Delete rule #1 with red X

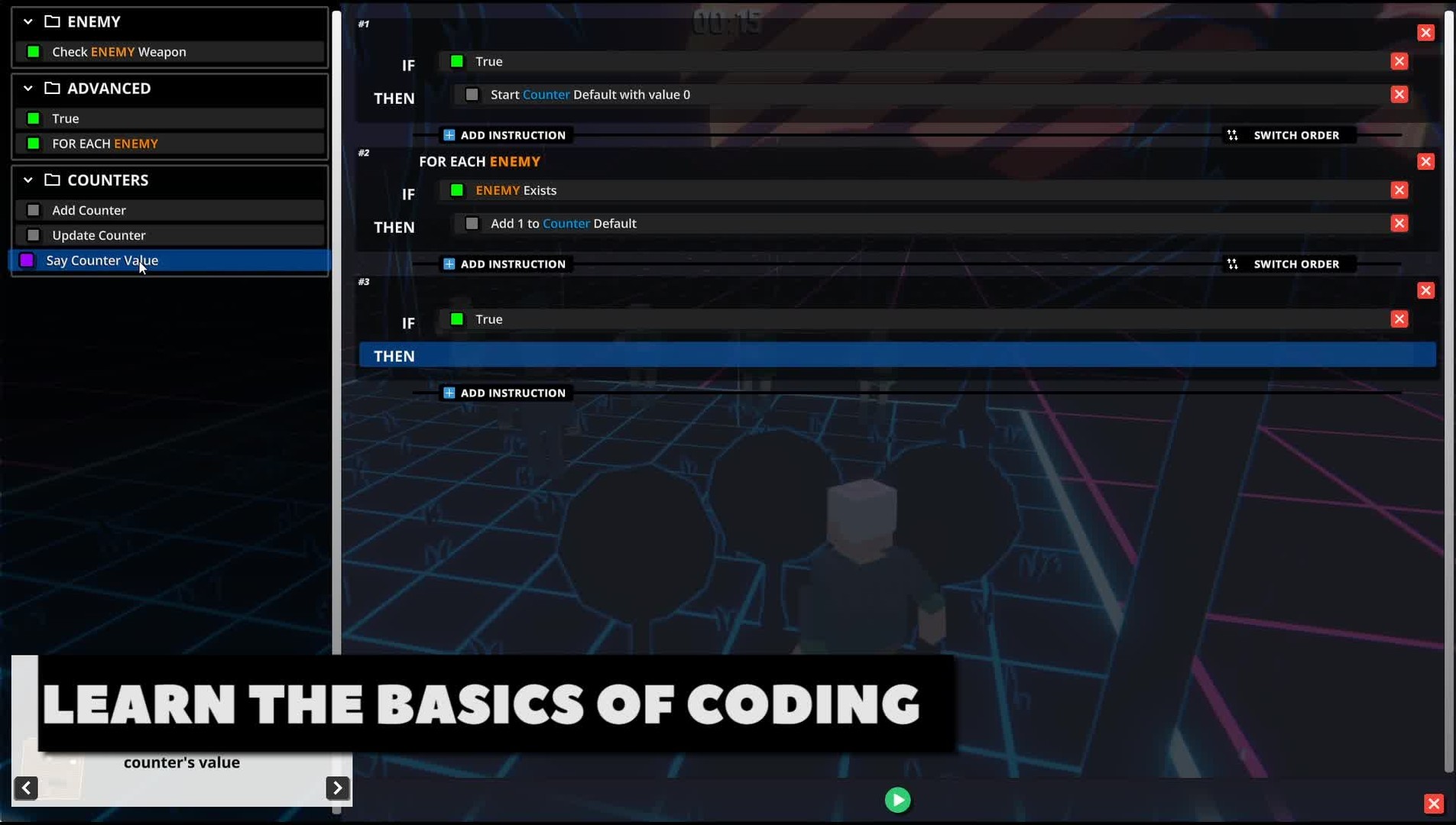point(1425,32)
